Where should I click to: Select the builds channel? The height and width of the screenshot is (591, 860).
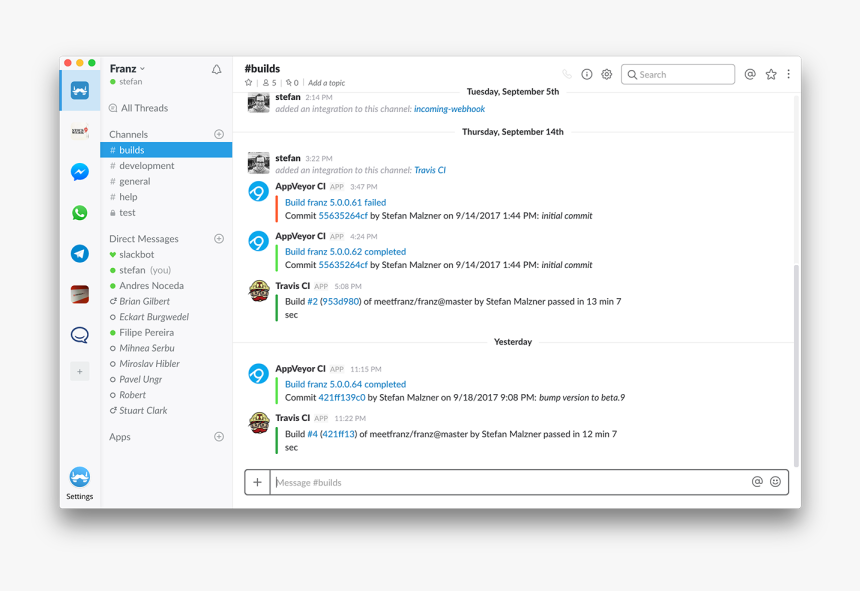pos(166,150)
